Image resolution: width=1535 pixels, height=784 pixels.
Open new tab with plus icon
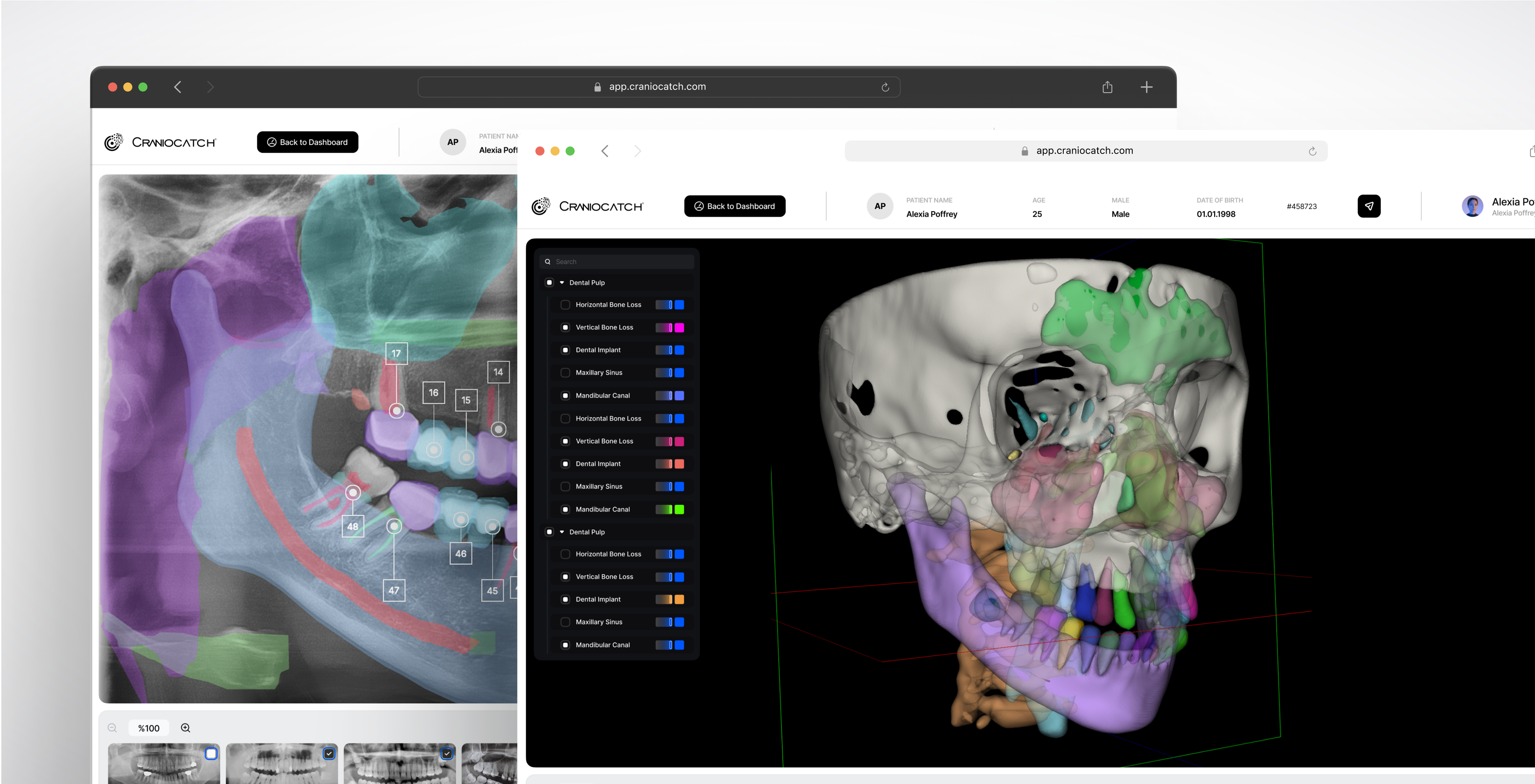coord(1146,87)
